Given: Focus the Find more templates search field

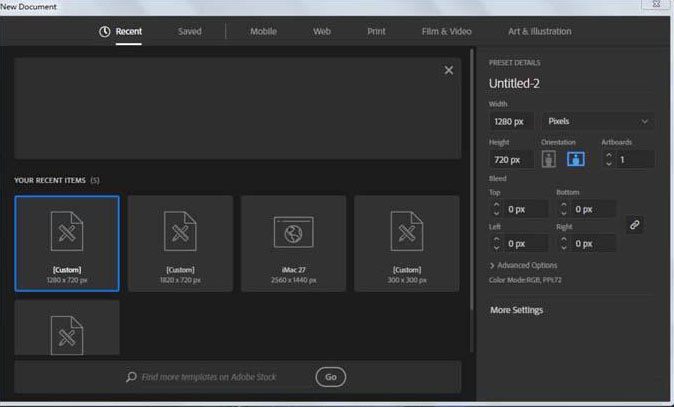Looking at the screenshot, I should [209, 377].
